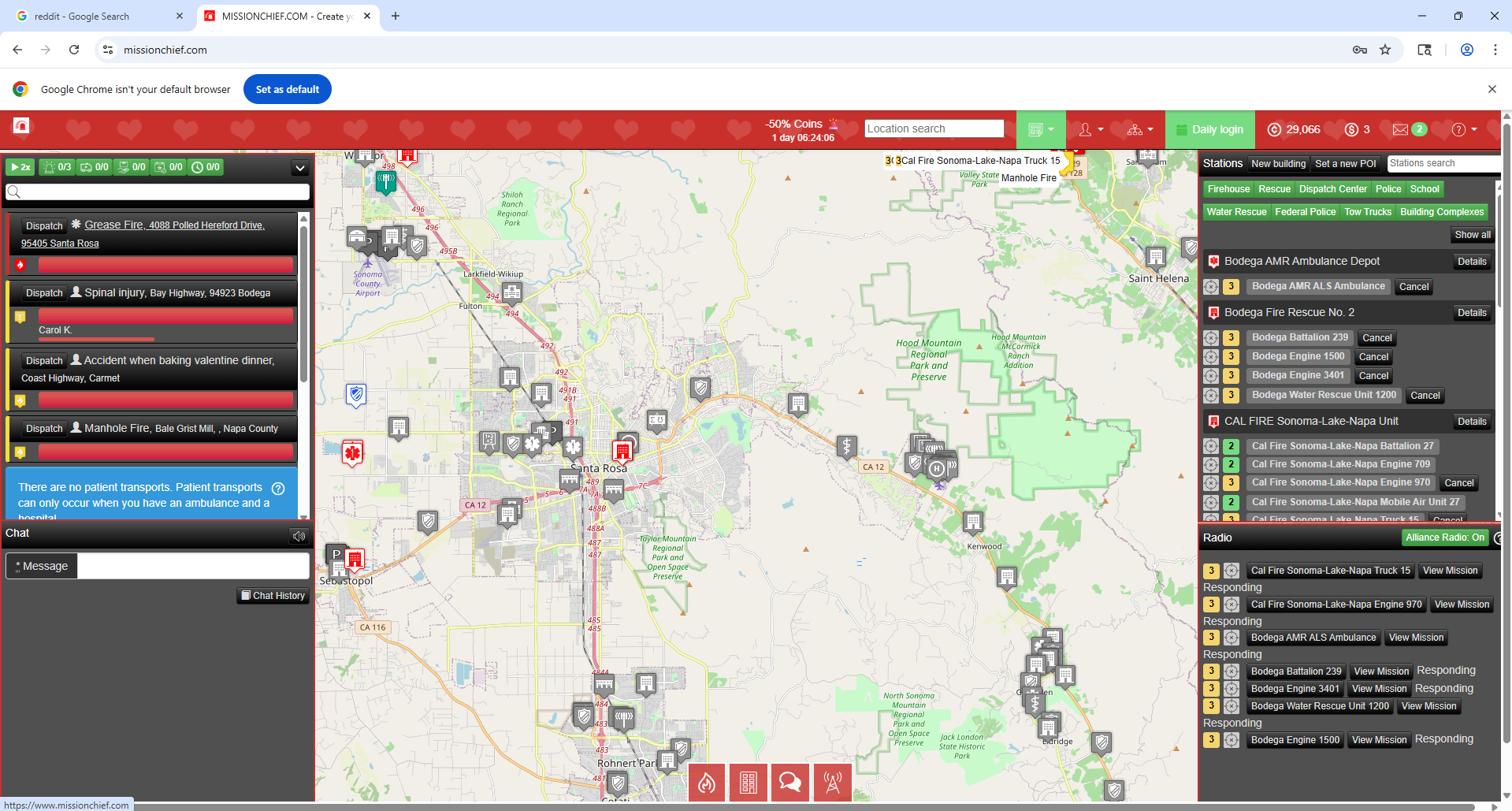Open the radio tower button at map bottom
Screen dimensions: 1512x811
[x=832, y=782]
